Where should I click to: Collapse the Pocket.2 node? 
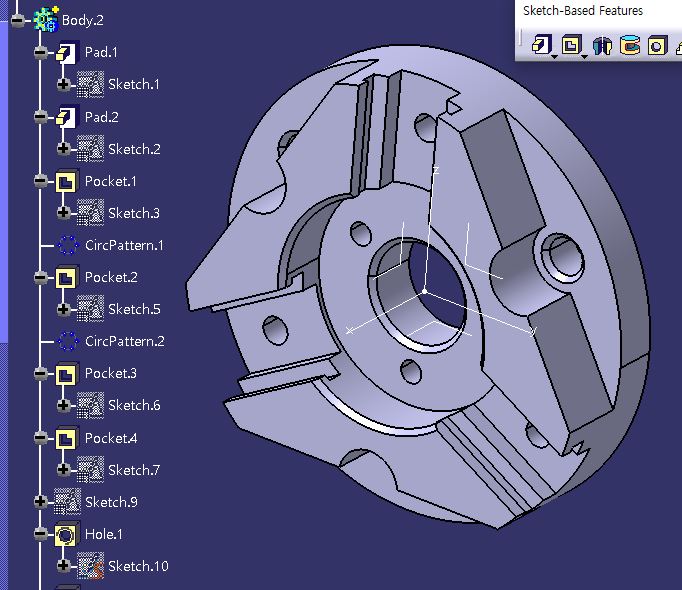tap(40, 277)
